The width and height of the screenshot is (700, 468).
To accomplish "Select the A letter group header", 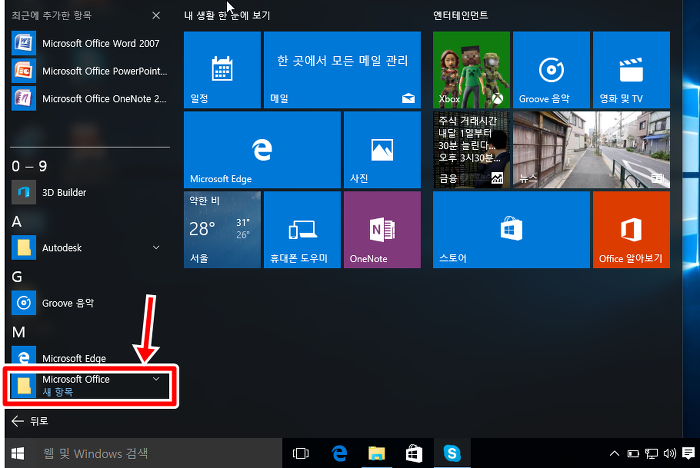I will (x=17, y=221).
